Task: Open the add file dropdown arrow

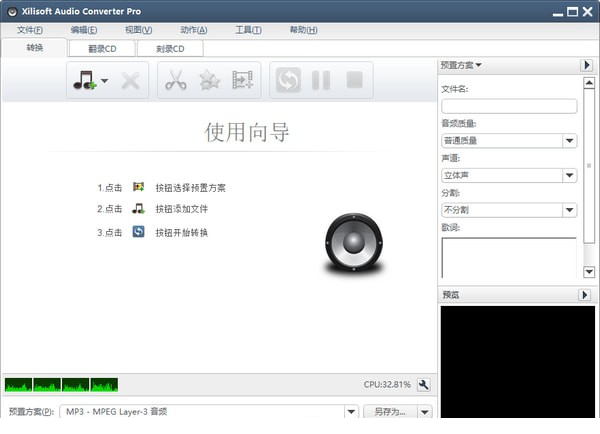Action: (104, 81)
